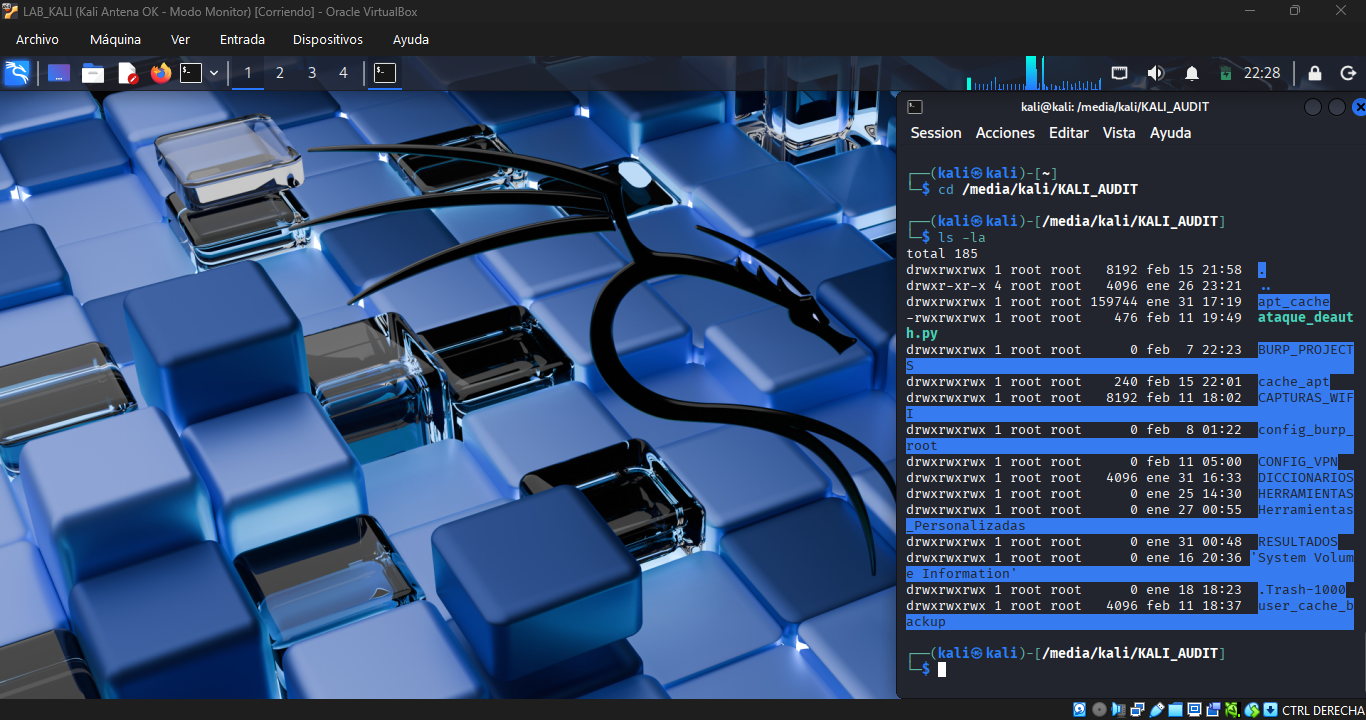The image size is (1366, 720).
Task: Open the terminal launcher dropdown chevron
Action: (215, 72)
